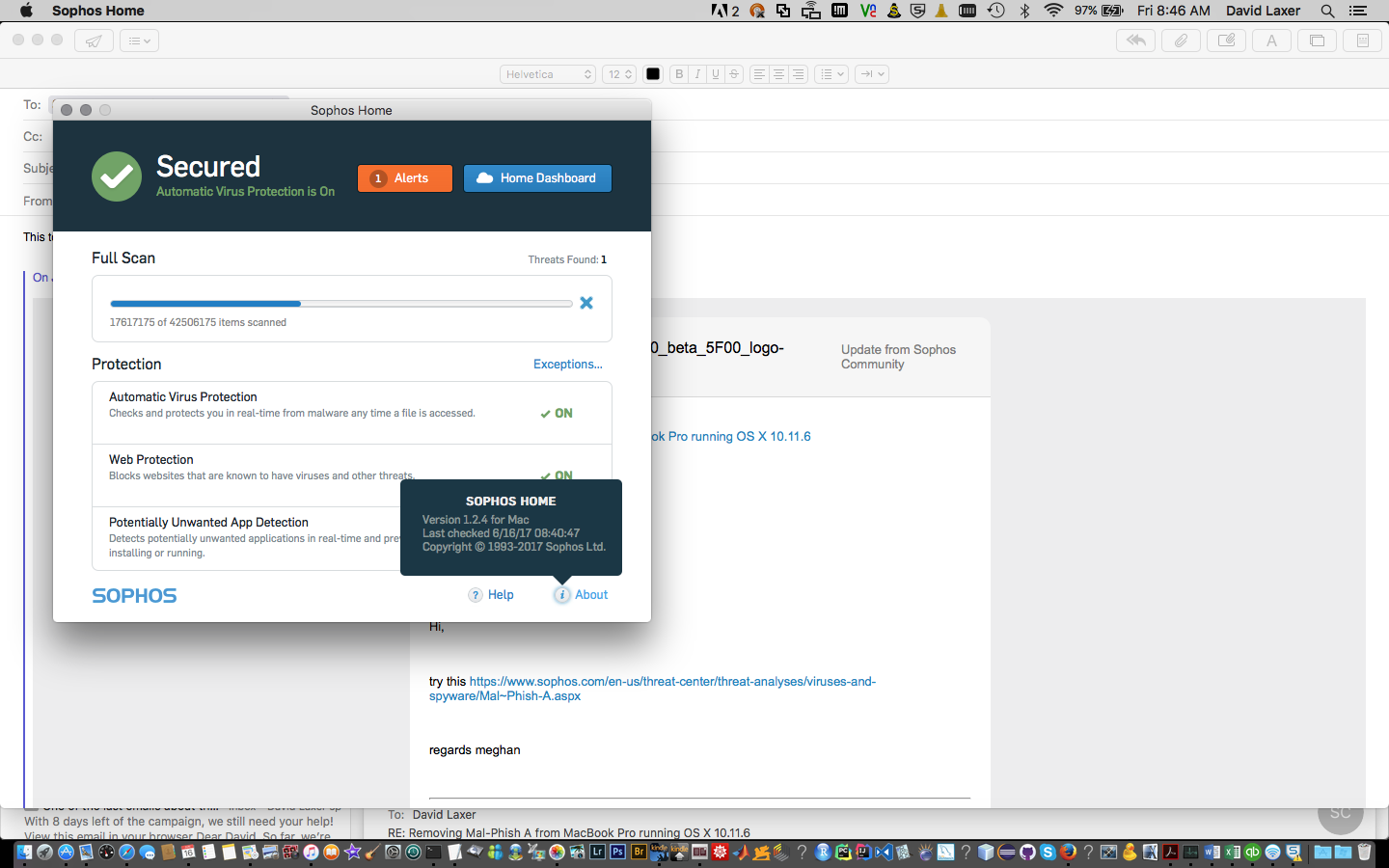Click the Sophos shield menu bar icon
This screenshot has width=1389, height=868.
917,11
